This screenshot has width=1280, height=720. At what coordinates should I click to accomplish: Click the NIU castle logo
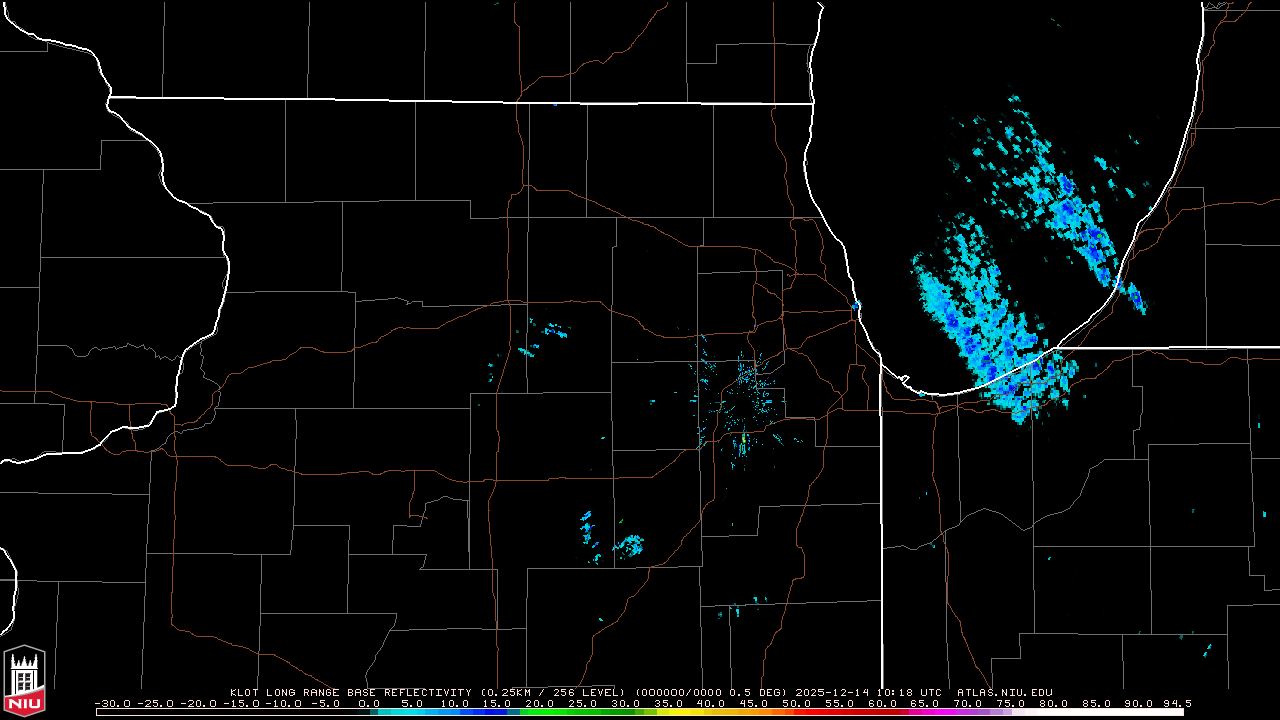24,679
